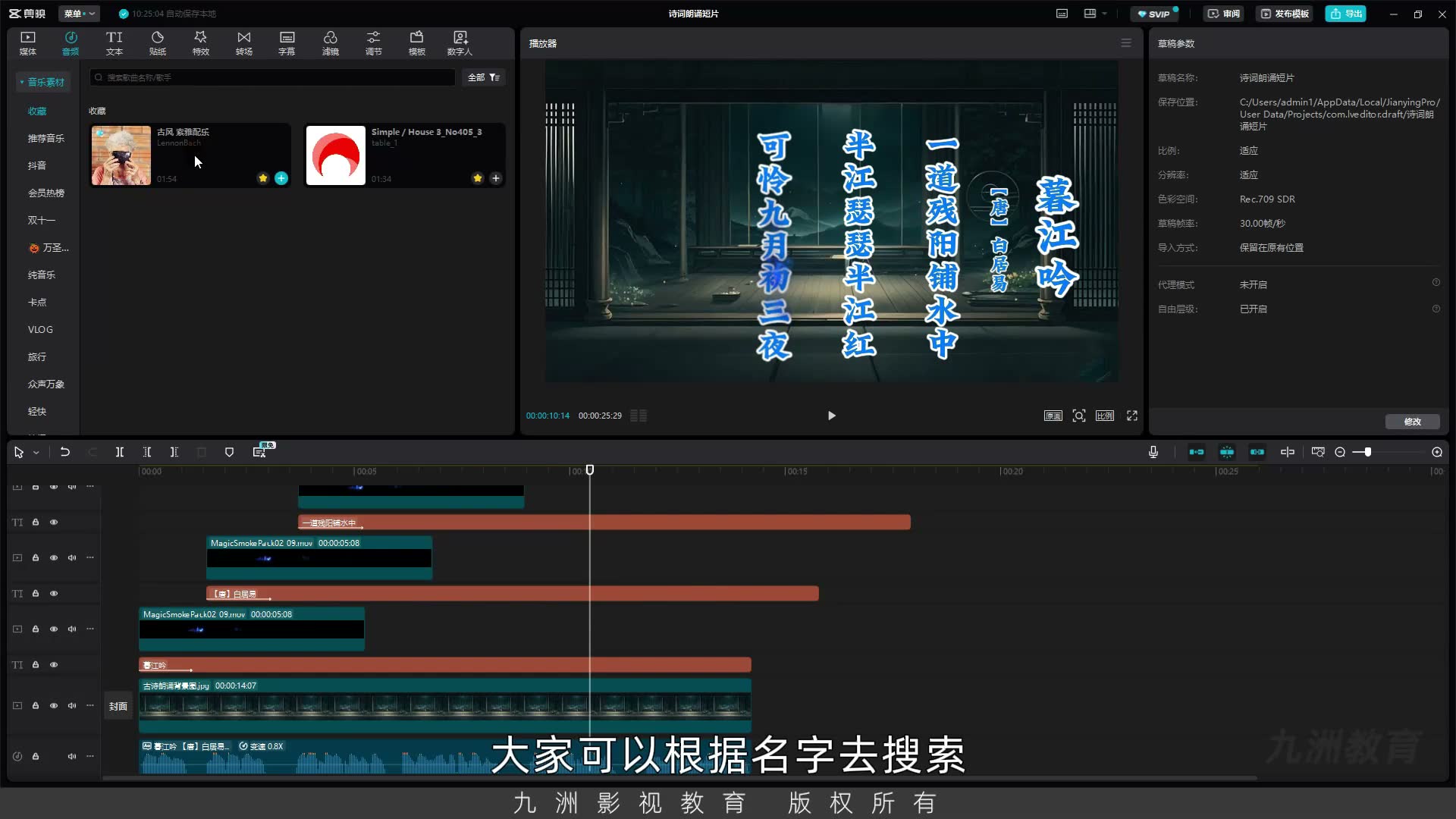The image size is (1456, 819).
Task: Play the 古风 素雅配乐 track thumbnail
Action: [121, 155]
